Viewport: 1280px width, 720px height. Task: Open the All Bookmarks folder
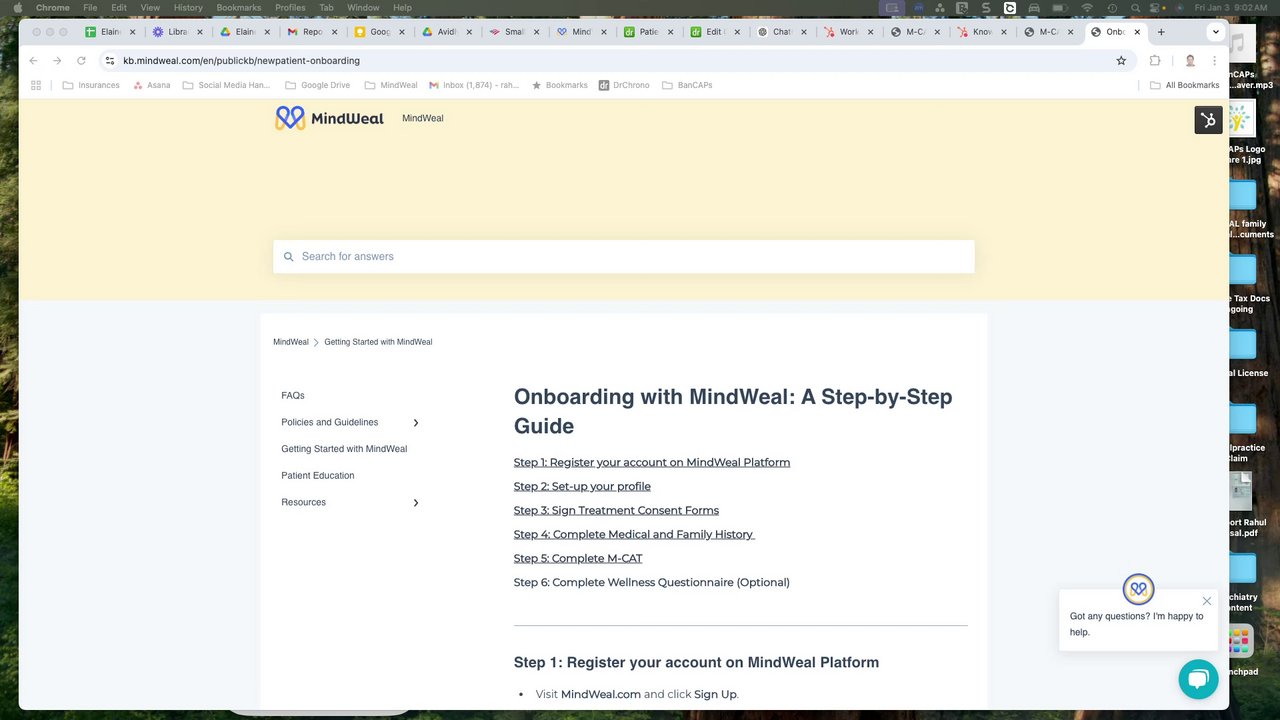click(x=1185, y=85)
